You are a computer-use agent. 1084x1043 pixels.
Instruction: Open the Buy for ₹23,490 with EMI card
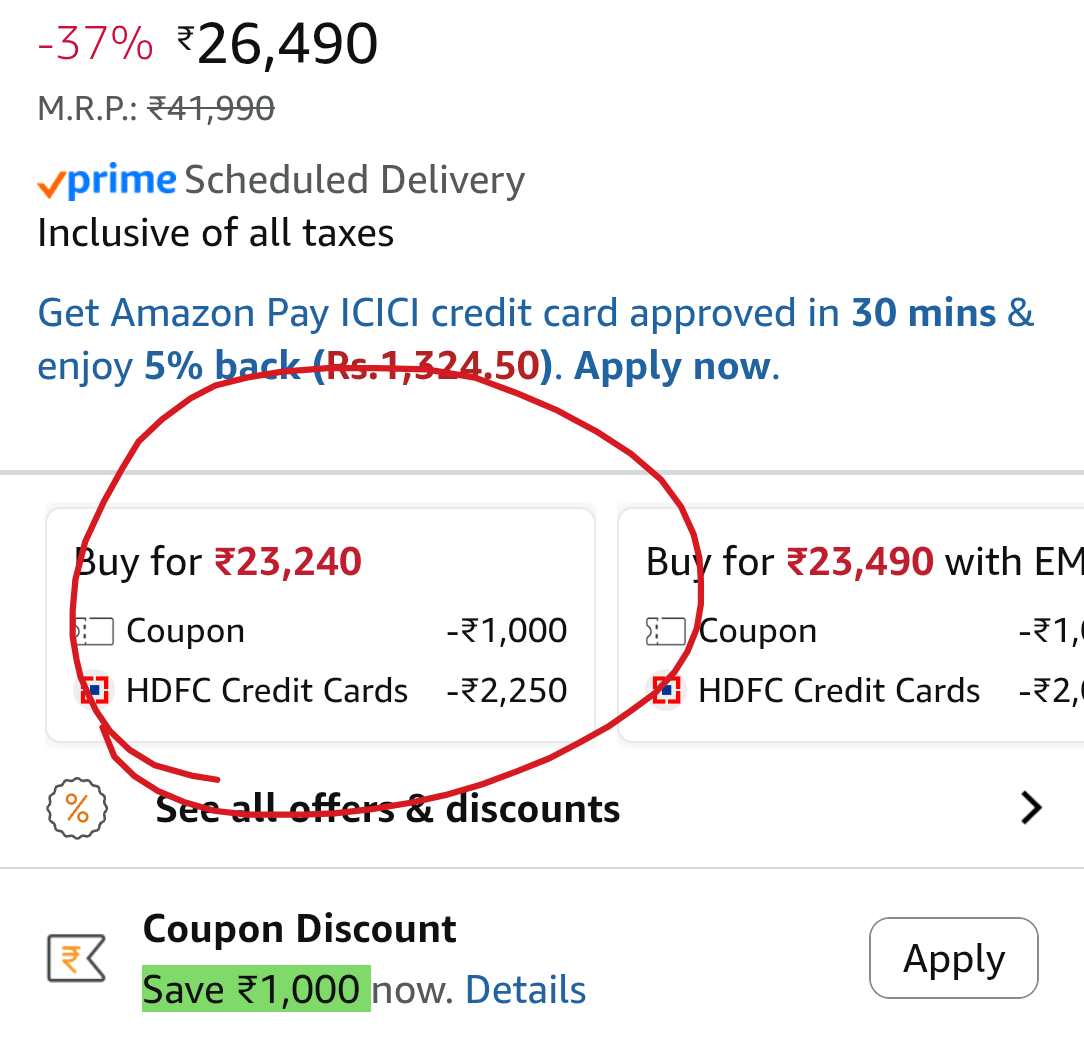850,626
